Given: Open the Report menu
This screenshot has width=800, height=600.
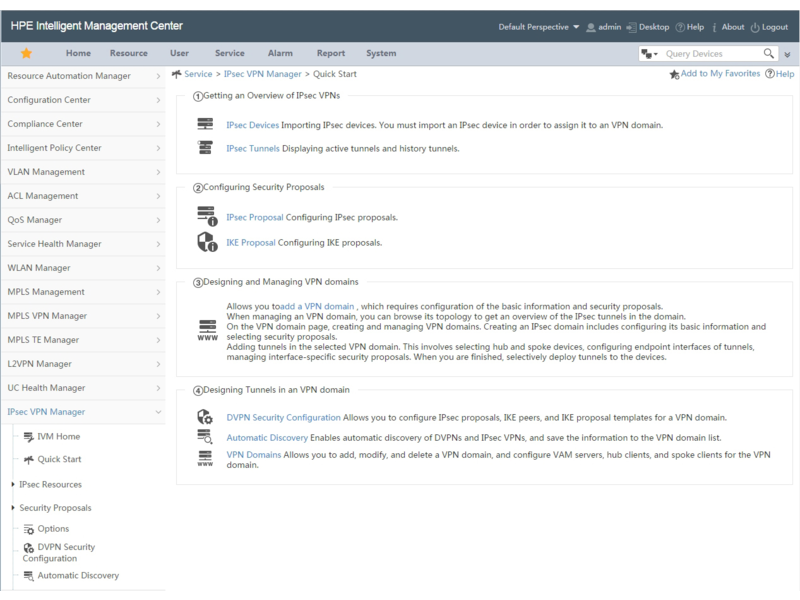Looking at the screenshot, I should [331, 53].
